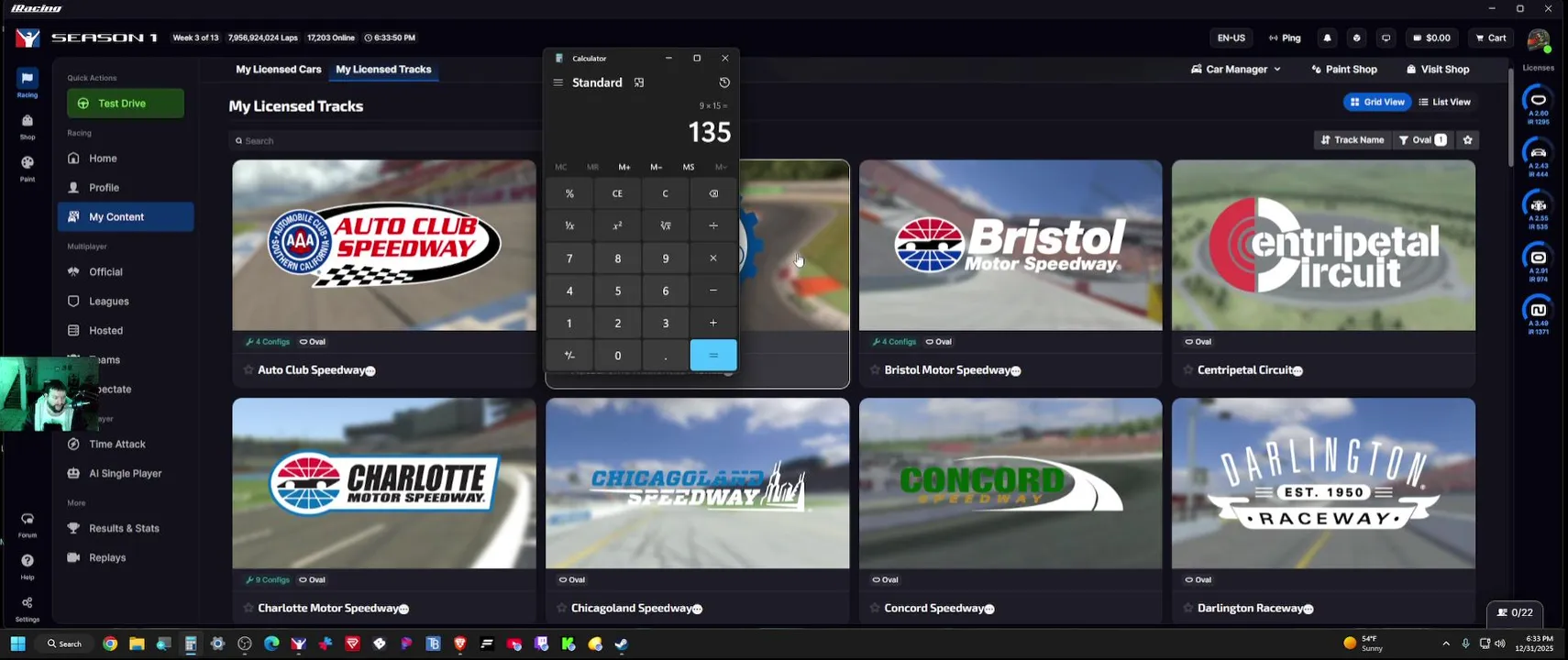Click the Ping connection indicator

pyautogui.click(x=1285, y=38)
